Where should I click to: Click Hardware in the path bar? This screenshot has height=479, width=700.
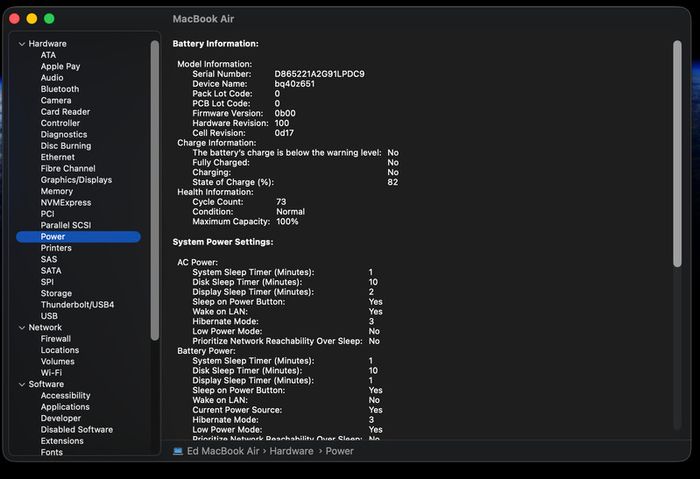(x=292, y=451)
